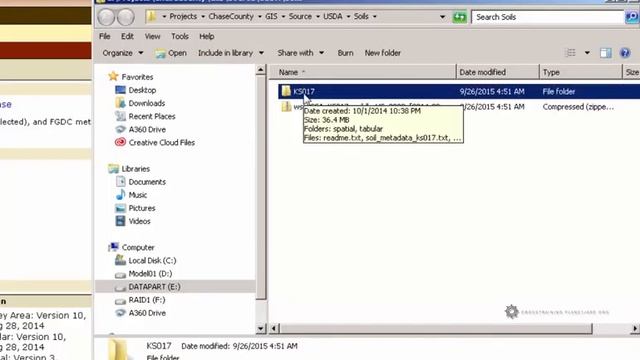Go back with the Back arrow button
This screenshot has height=360, width=640.
pos(107,17)
